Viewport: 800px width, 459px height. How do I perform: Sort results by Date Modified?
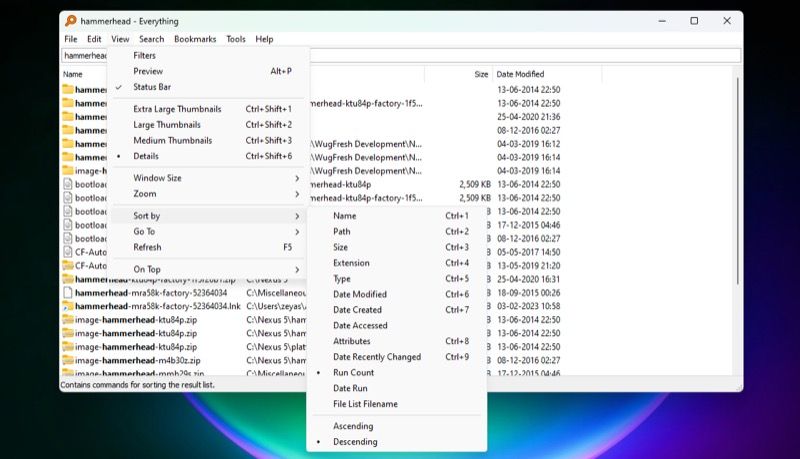tap(360, 295)
